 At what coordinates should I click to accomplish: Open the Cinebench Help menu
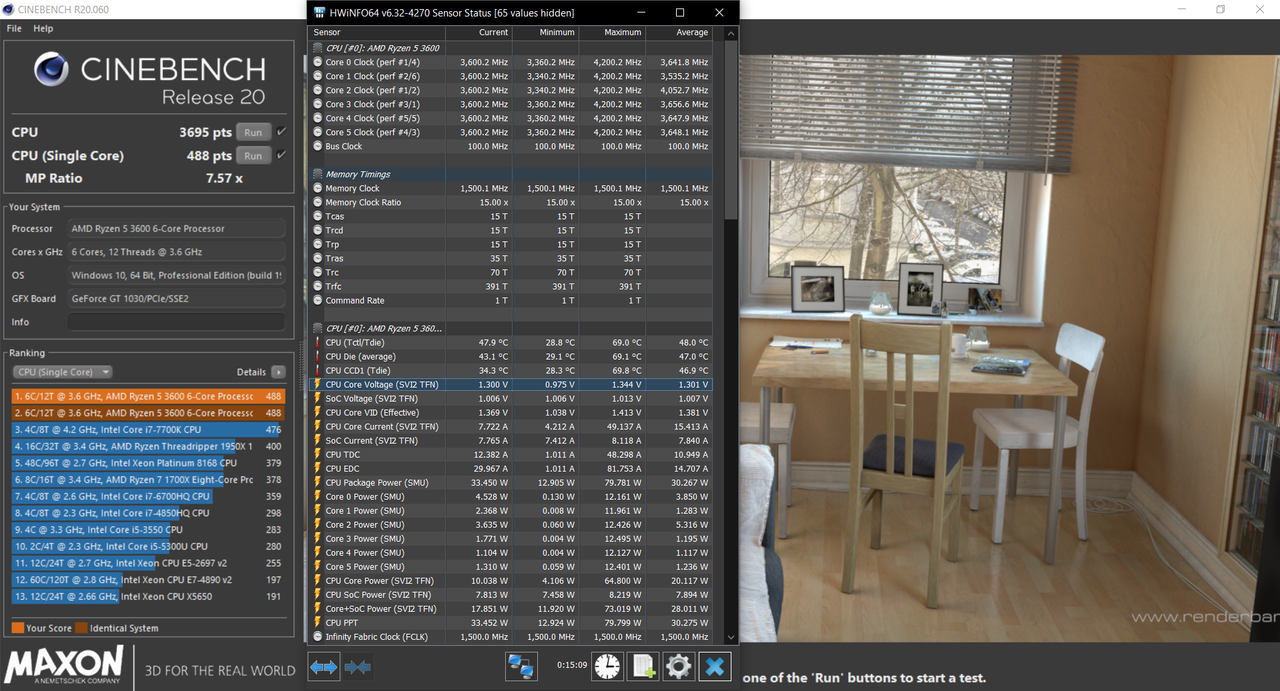pyautogui.click(x=43, y=29)
